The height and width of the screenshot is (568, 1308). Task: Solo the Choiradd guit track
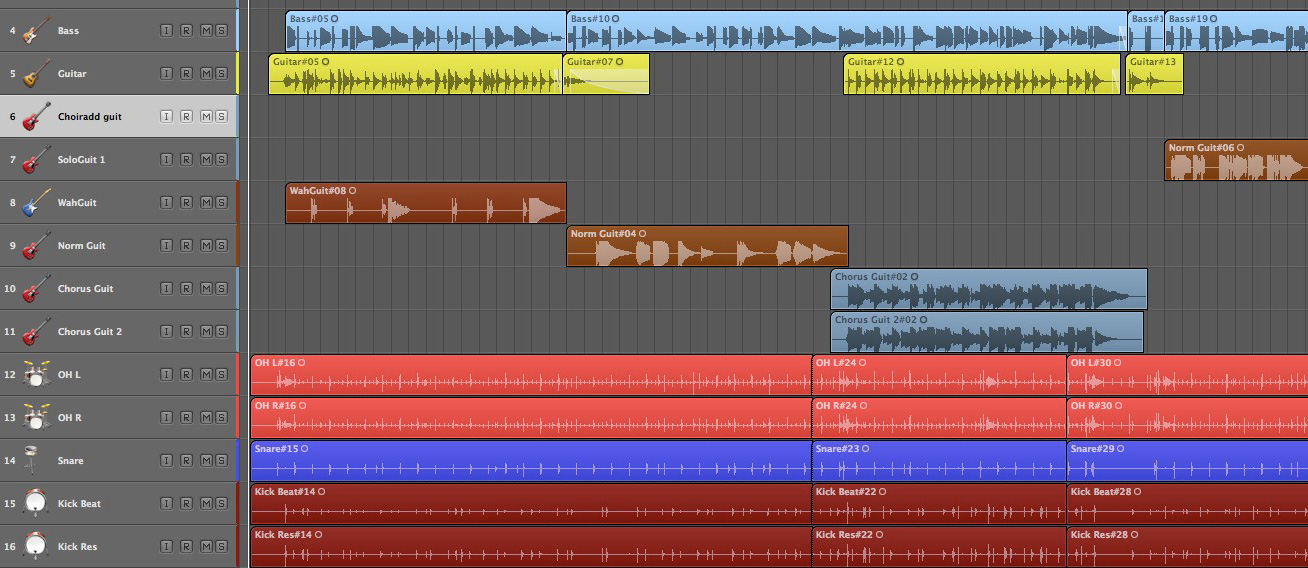click(221, 117)
